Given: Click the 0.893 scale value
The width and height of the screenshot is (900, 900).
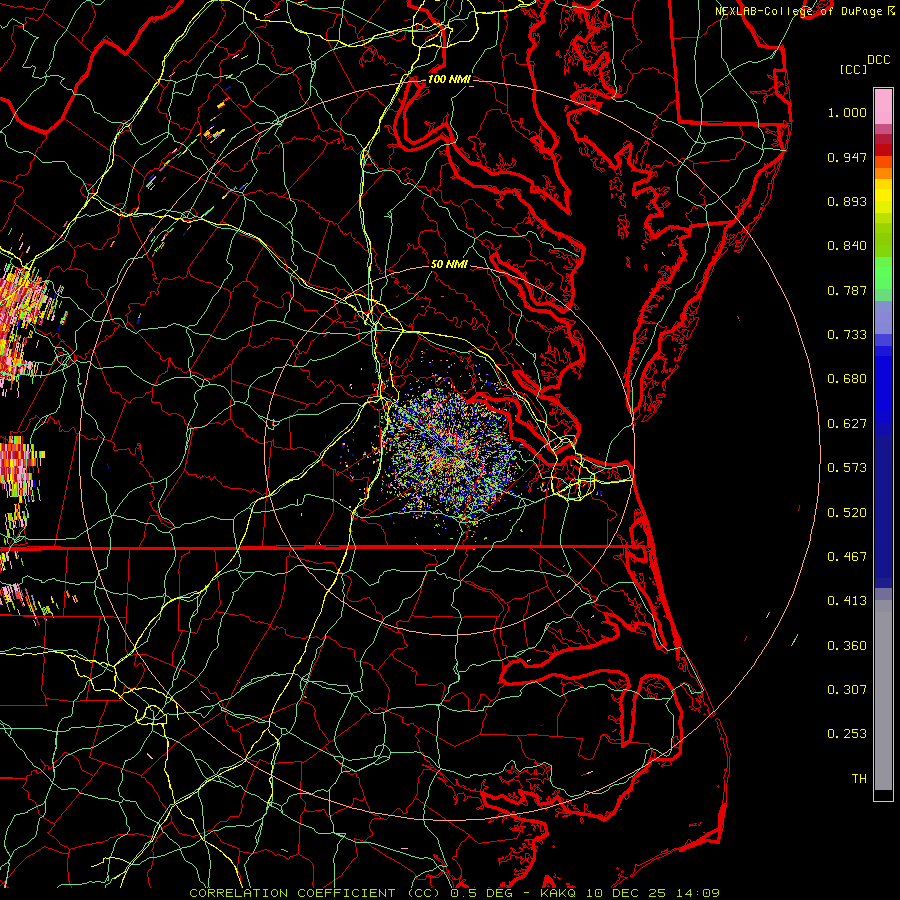Looking at the screenshot, I should [x=847, y=201].
